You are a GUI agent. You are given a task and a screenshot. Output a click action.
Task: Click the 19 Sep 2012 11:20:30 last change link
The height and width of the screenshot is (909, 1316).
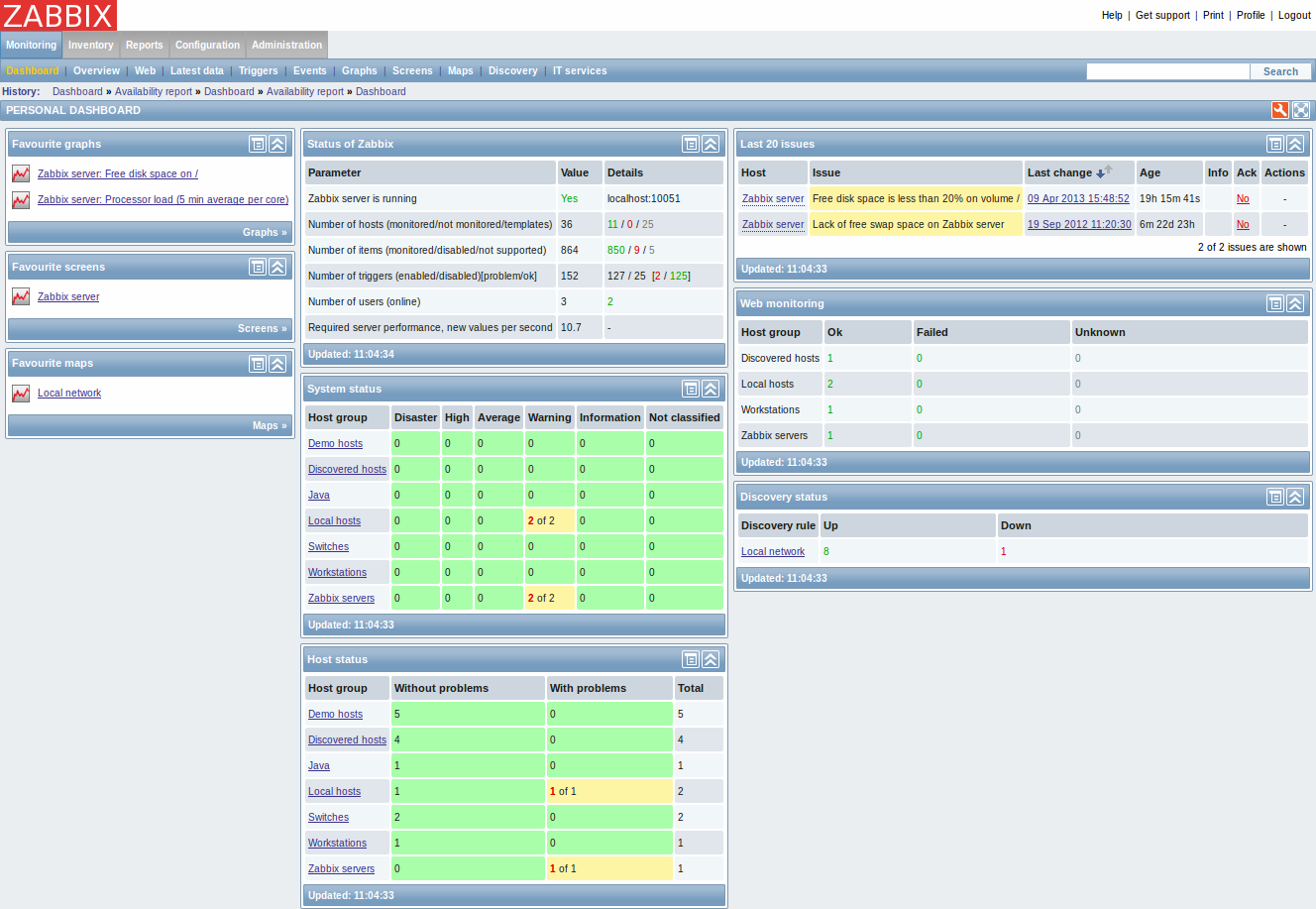[x=1079, y=224]
